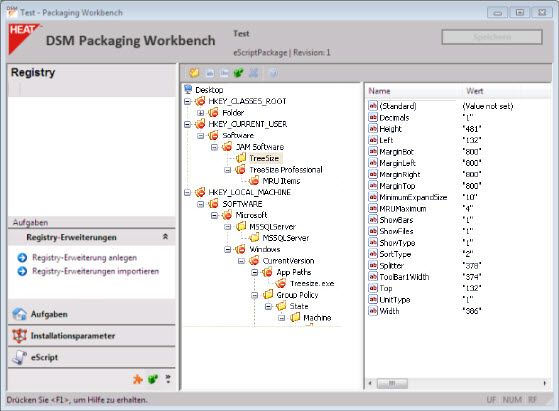Click the blue X delete toolbar icon
Image resolution: width=559 pixels, height=411 pixels.
pyautogui.click(x=253, y=73)
